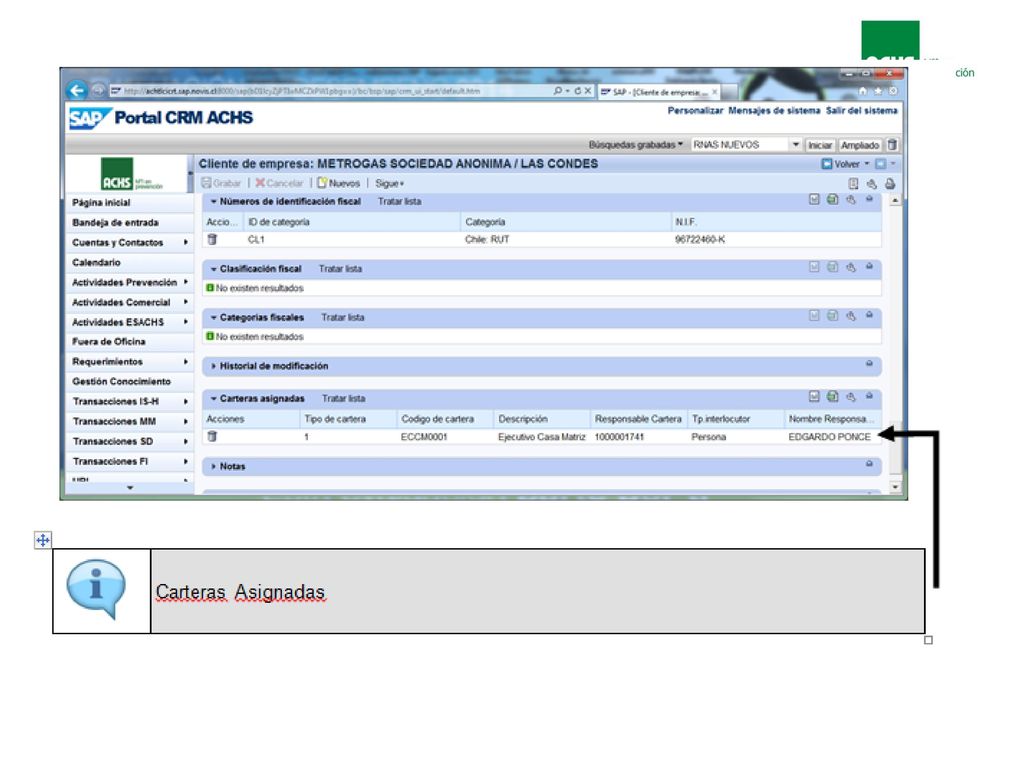Image resolution: width=1024 pixels, height=768 pixels.
Task: Collapse the Clasificación fiscal section
Action: (x=214, y=269)
